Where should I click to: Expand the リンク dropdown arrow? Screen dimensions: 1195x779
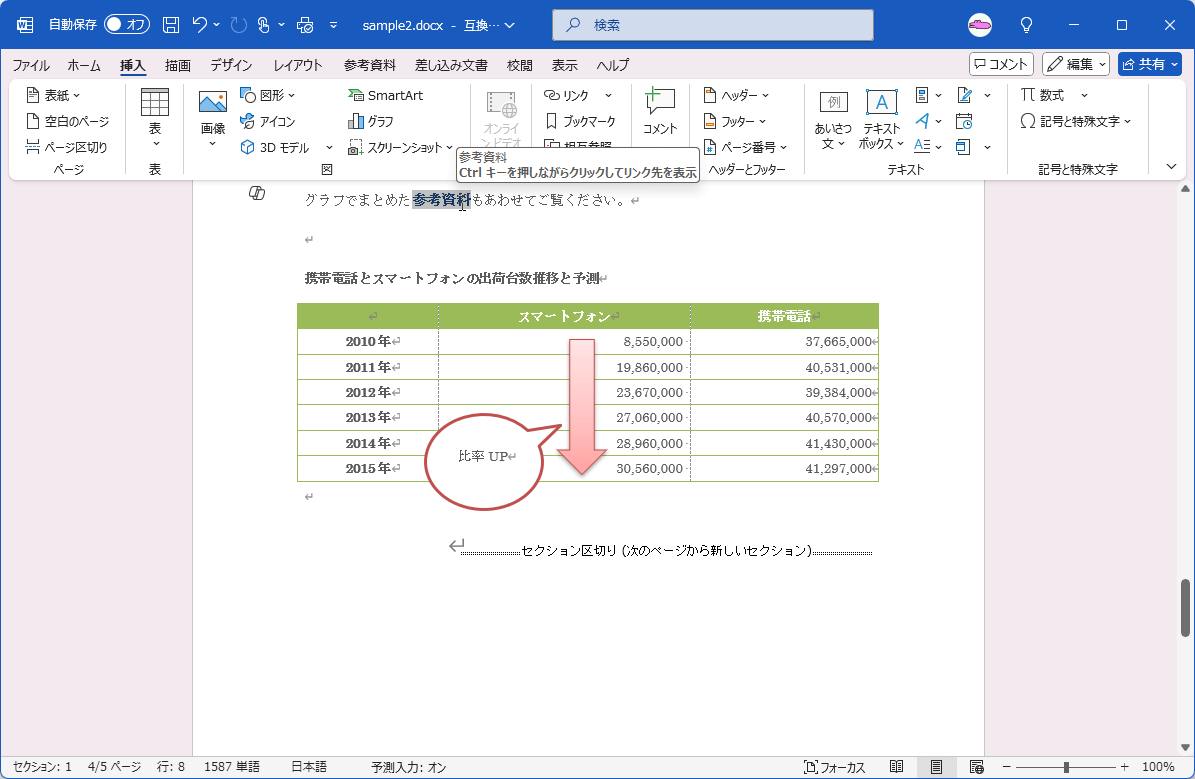[x=608, y=95]
